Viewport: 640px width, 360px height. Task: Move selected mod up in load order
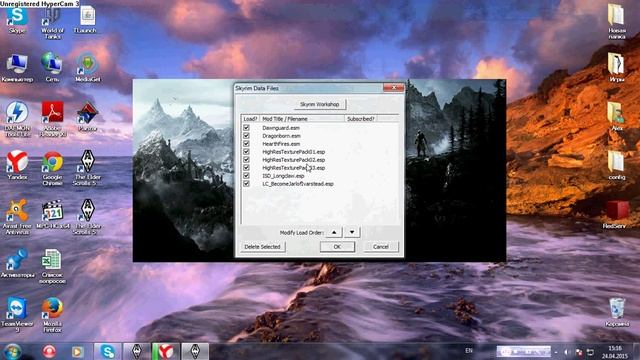pos(334,232)
